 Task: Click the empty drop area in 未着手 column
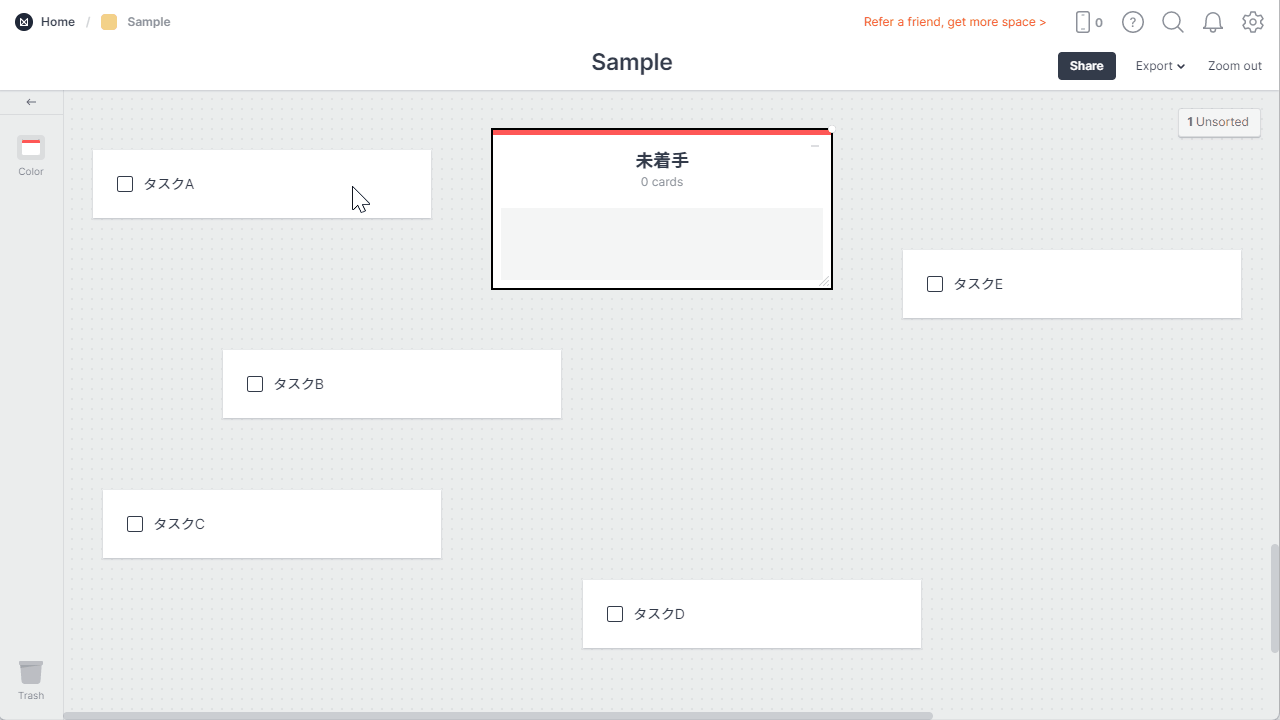pos(661,245)
